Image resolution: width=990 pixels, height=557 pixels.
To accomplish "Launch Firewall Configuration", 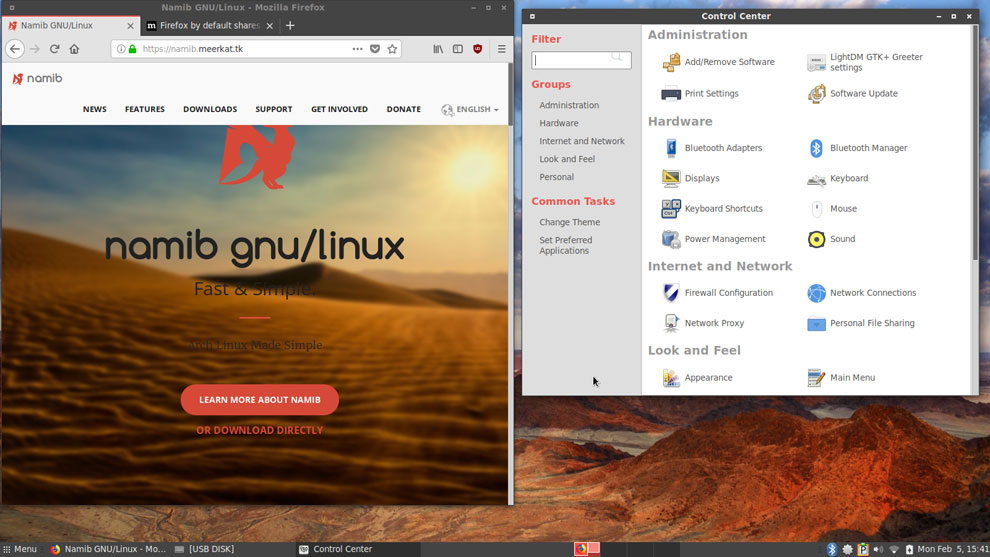I will pos(717,292).
